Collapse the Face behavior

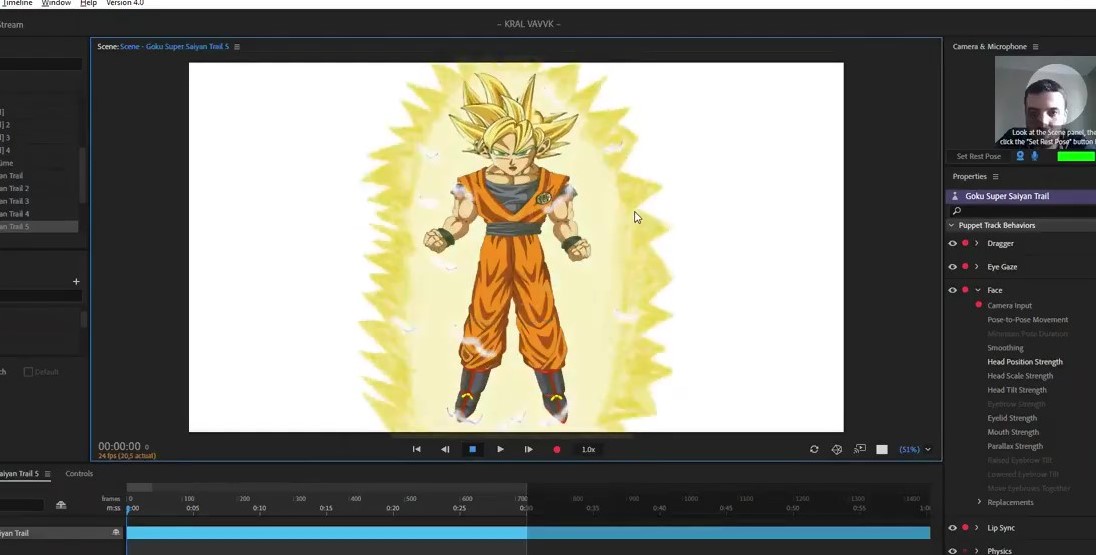(978, 290)
